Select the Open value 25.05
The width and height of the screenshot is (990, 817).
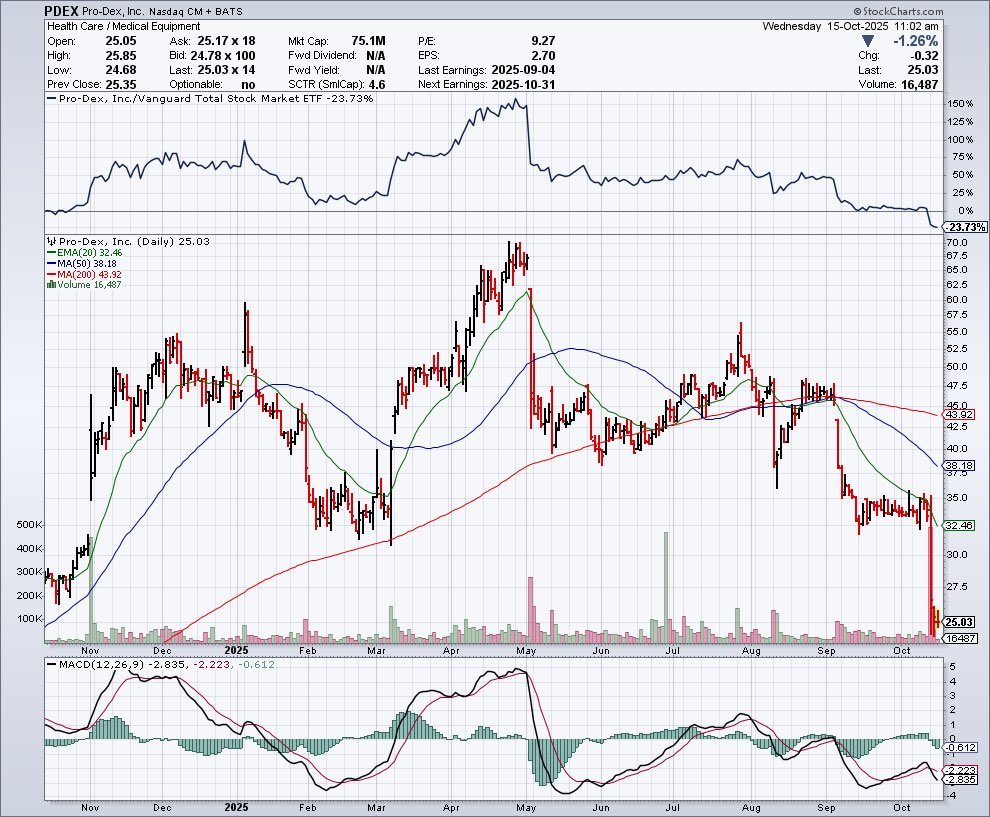[x=121, y=41]
